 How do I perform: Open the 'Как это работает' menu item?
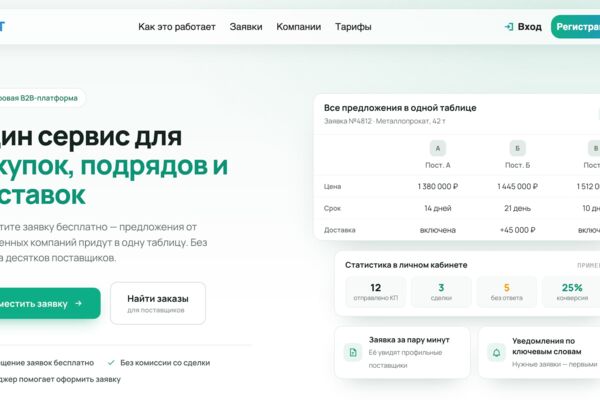[177, 27]
